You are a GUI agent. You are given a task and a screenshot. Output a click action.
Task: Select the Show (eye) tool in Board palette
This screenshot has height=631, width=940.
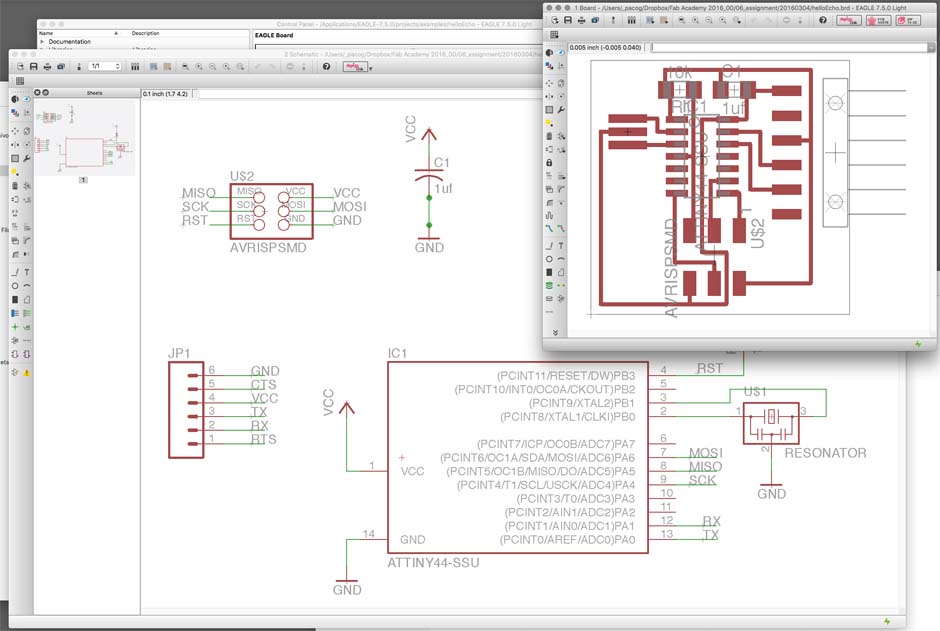pyautogui.click(x=561, y=53)
